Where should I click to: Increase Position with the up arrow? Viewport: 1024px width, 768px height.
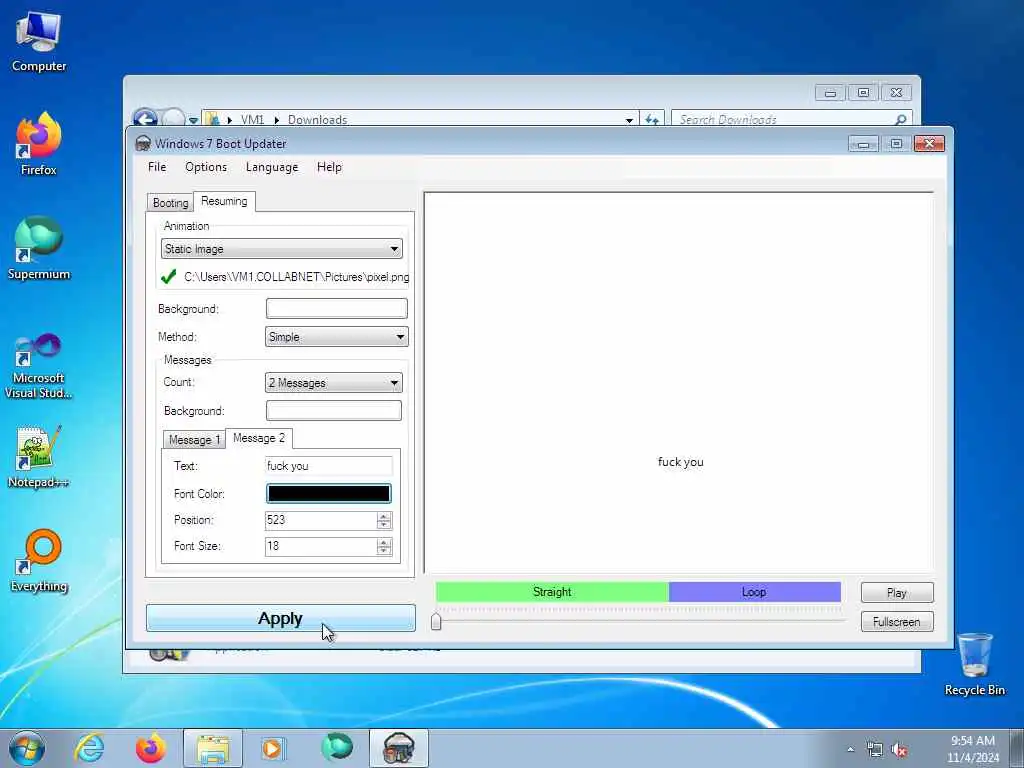click(384, 516)
